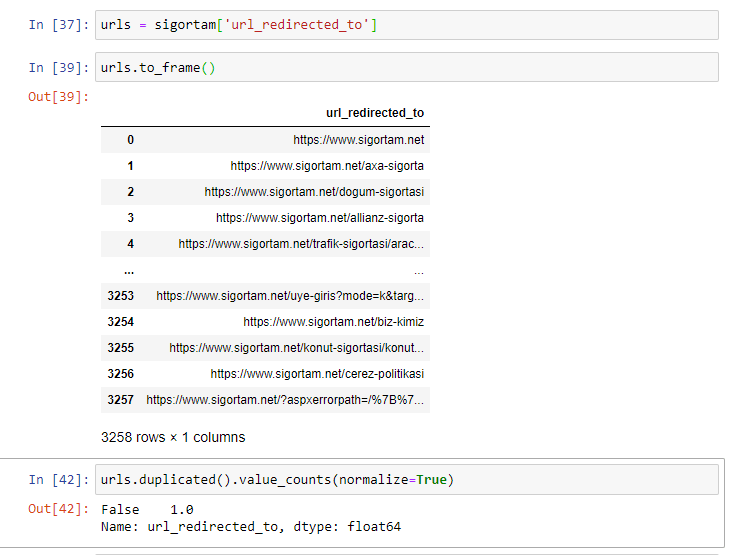Click row index 1
The width and height of the screenshot is (731, 555).
tap(131, 166)
